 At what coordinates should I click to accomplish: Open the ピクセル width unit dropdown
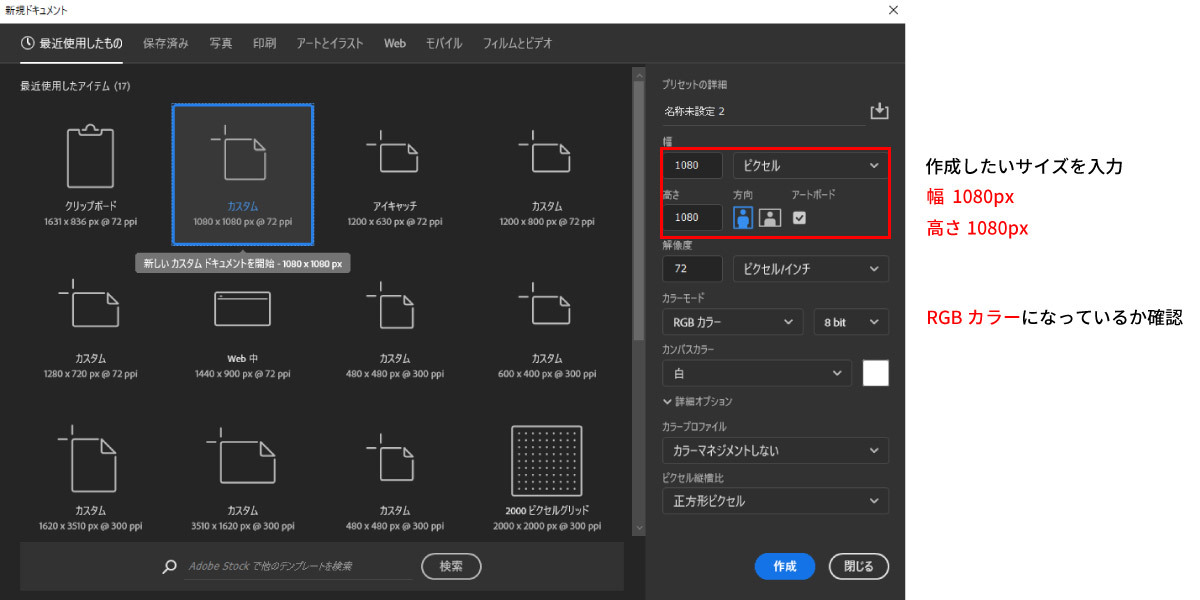[810, 165]
